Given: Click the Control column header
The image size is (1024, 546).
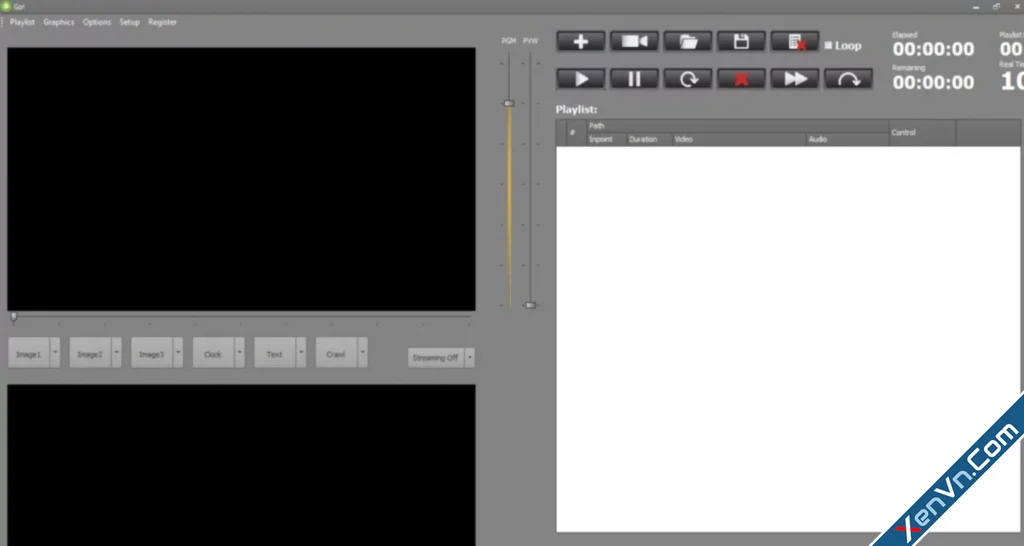Looking at the screenshot, I should 922,133.
